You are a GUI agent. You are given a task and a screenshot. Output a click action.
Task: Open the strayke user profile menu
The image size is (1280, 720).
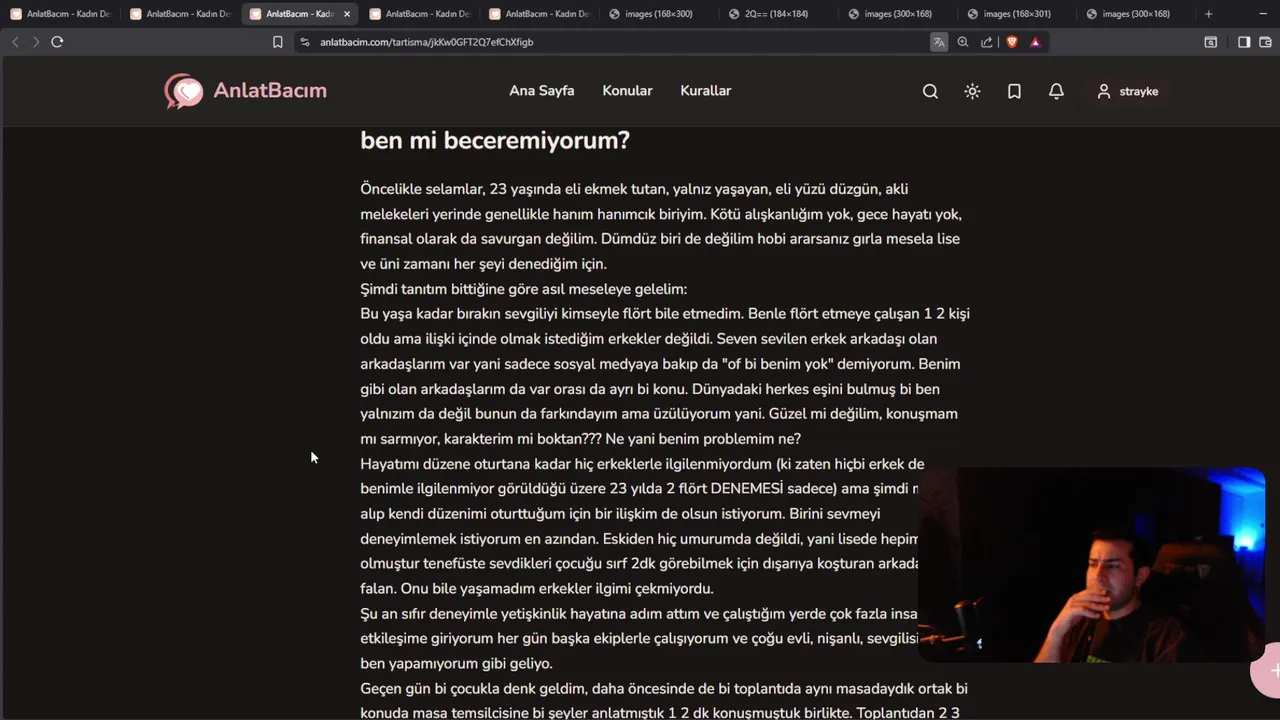tap(1127, 91)
